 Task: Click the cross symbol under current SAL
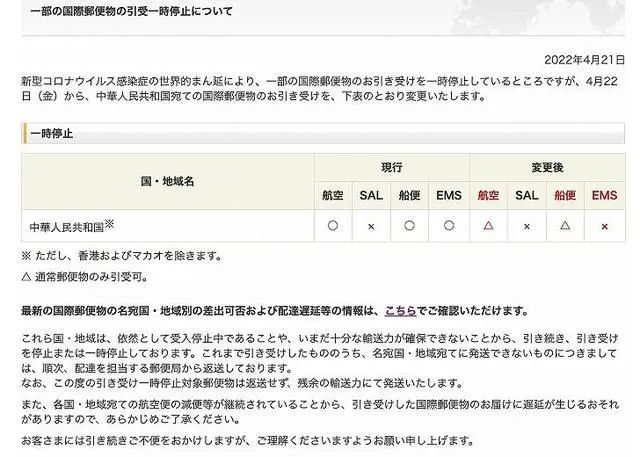371,227
